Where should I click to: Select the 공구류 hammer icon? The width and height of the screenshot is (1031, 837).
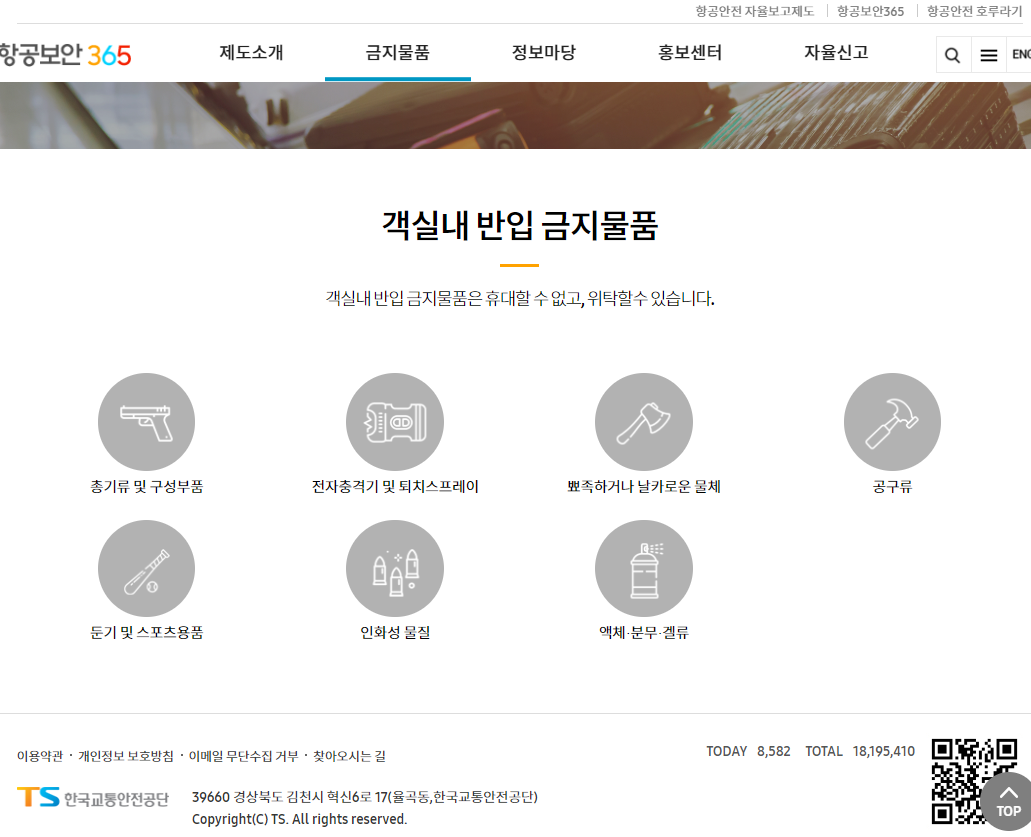[x=892, y=421]
